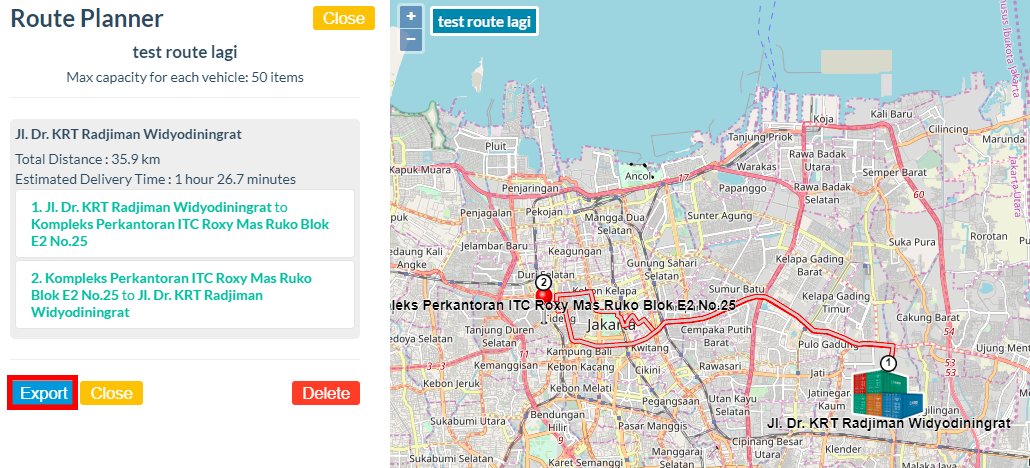The height and width of the screenshot is (468, 1030).
Task: Click Tanjung Priok on the map
Action: point(759,137)
